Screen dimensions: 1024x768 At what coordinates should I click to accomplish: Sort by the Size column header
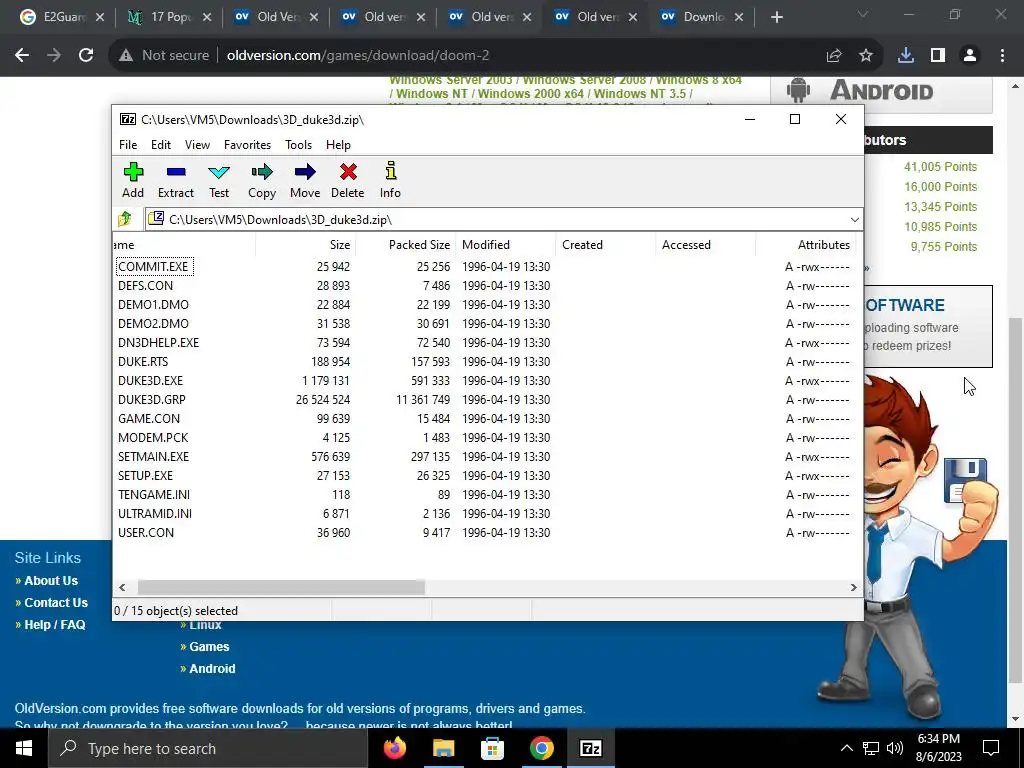pyautogui.click(x=306, y=245)
